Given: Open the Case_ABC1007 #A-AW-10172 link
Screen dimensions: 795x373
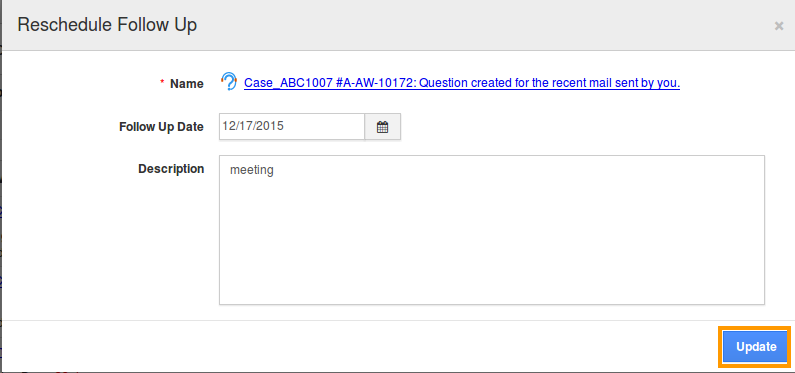Looking at the screenshot, I should click(462, 83).
